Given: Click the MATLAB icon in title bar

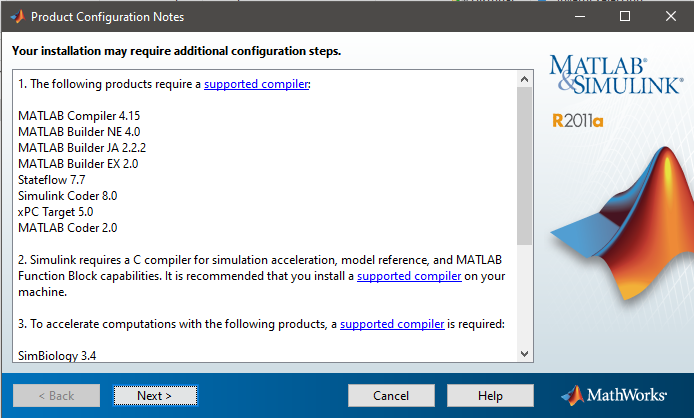Looking at the screenshot, I should tap(17, 17).
